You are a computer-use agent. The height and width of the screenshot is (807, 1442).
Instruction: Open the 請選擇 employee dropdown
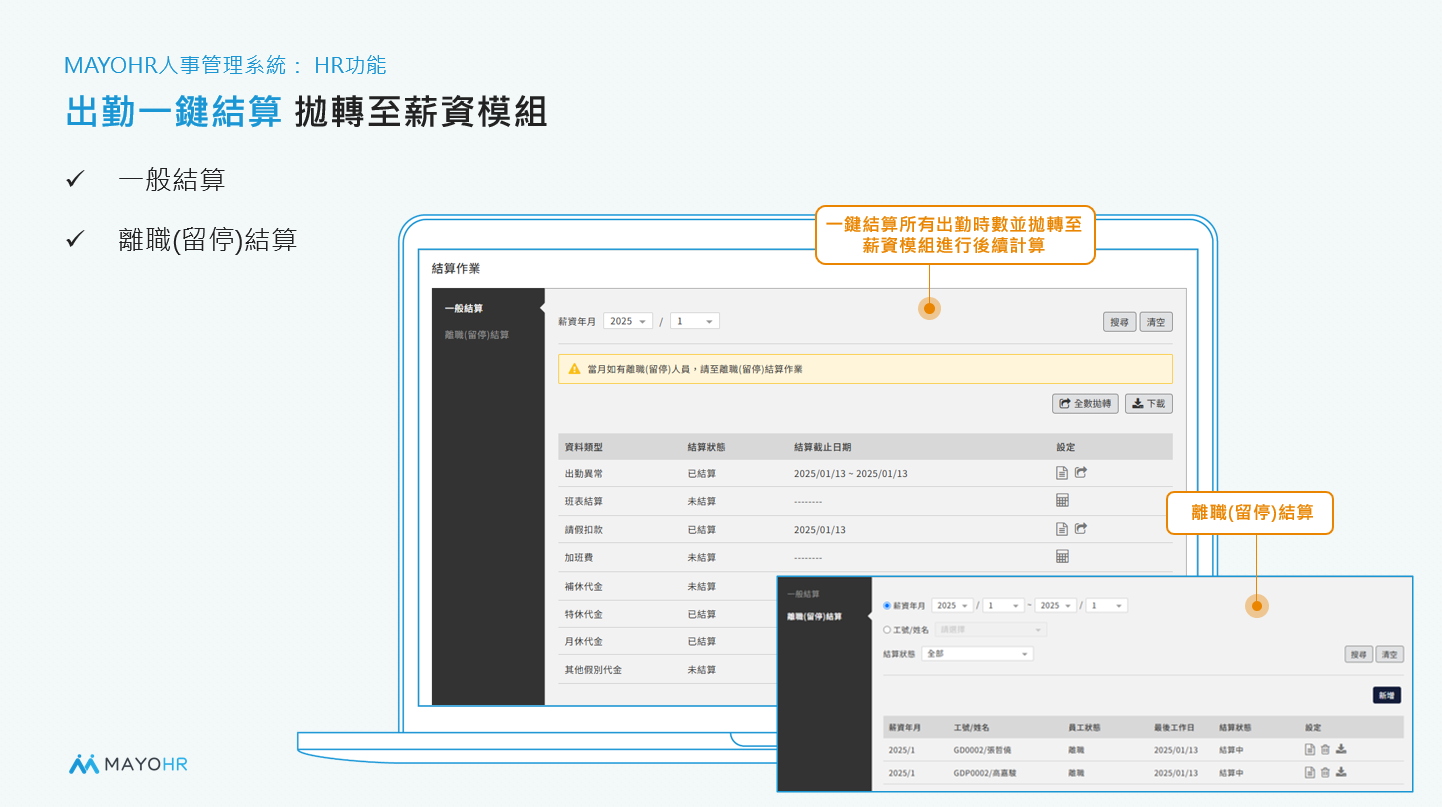[991, 630]
